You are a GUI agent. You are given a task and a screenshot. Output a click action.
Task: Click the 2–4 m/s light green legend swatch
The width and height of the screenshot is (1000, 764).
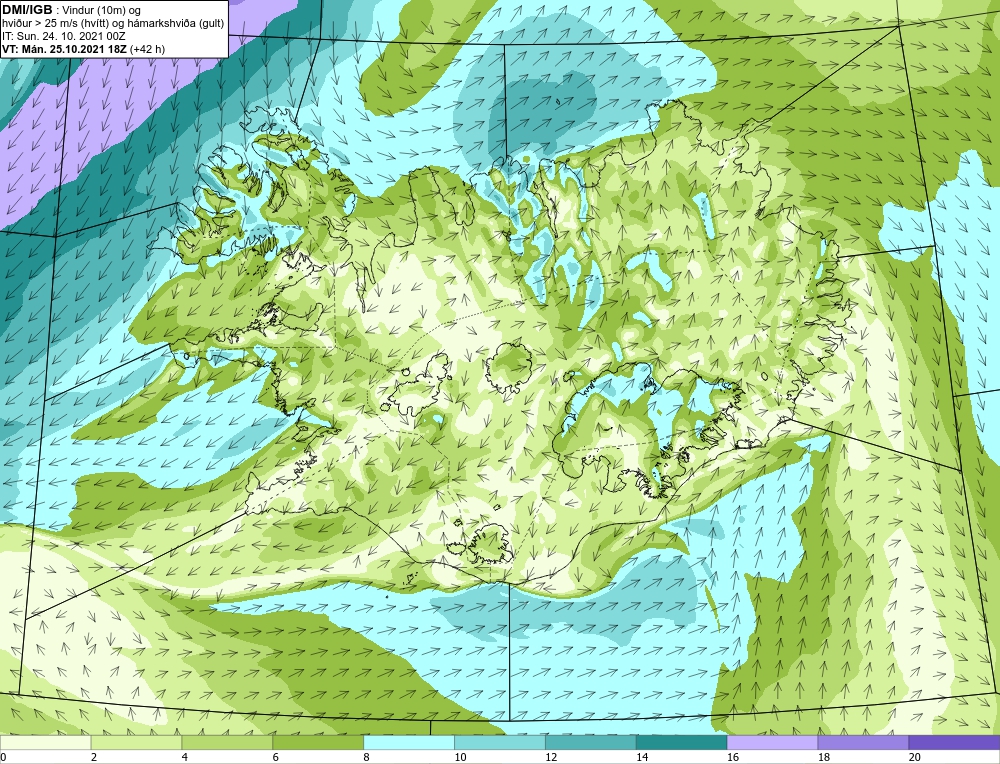(136, 742)
